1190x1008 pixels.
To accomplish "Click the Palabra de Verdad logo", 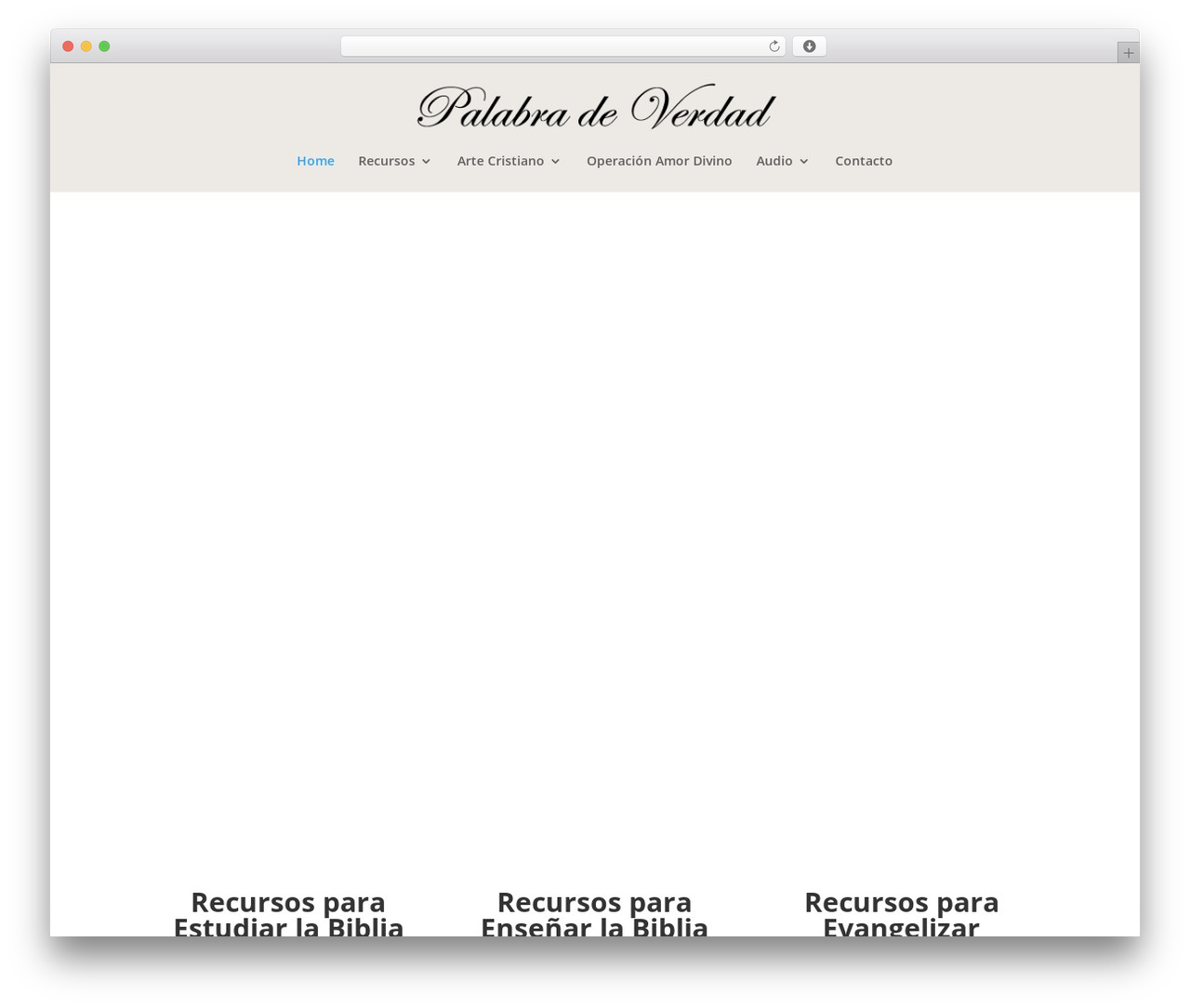I will pos(595,107).
